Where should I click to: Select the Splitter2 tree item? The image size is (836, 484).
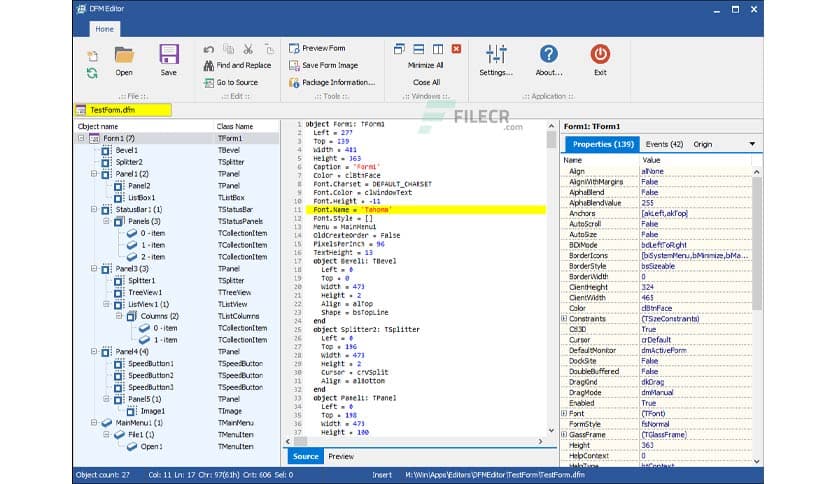129,162
